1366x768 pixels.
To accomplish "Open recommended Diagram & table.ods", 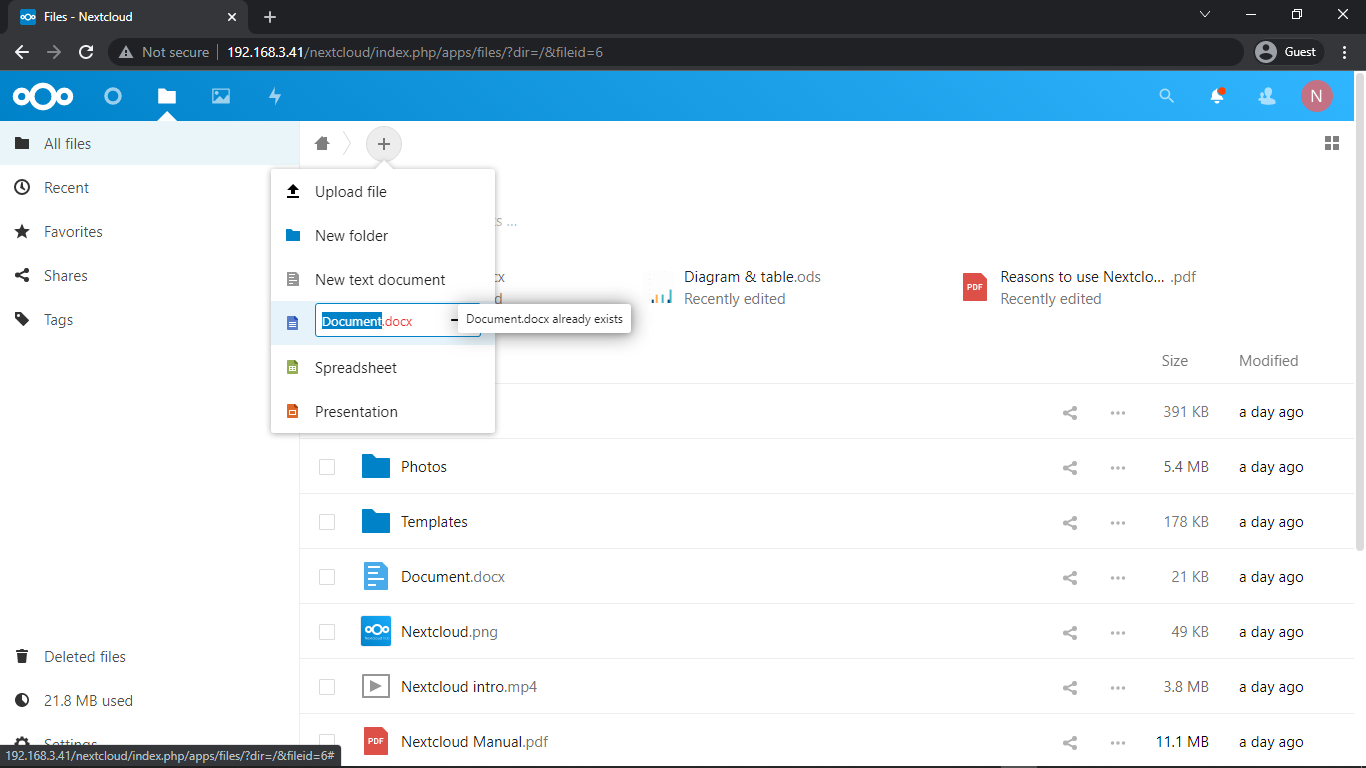I will point(735,287).
